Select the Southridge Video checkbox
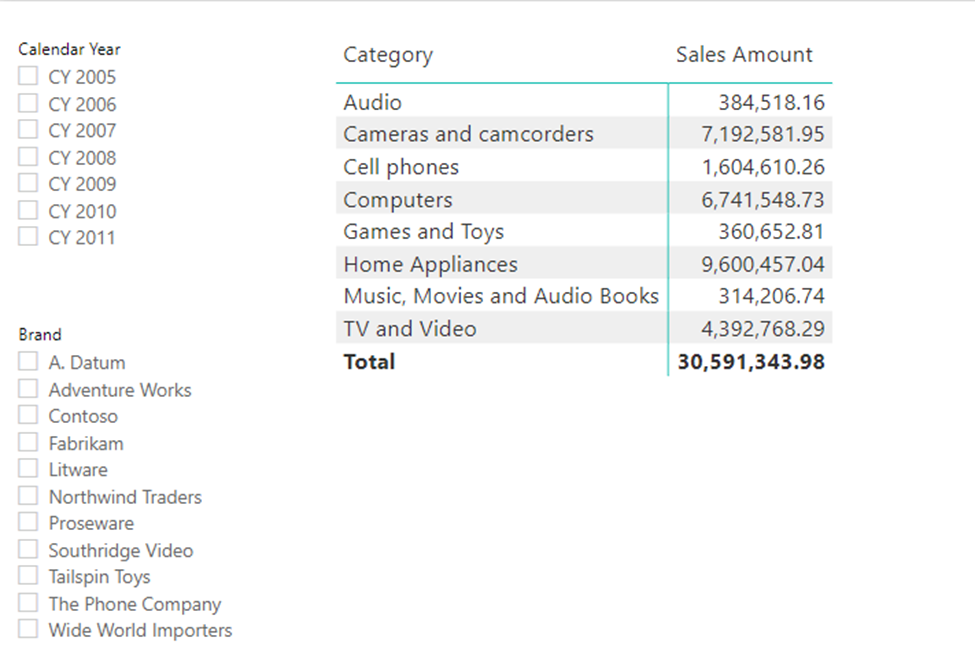 click(28, 549)
